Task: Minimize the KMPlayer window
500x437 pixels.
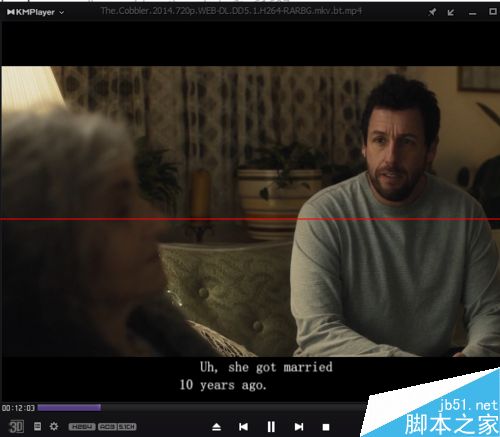Action: pos(472,13)
